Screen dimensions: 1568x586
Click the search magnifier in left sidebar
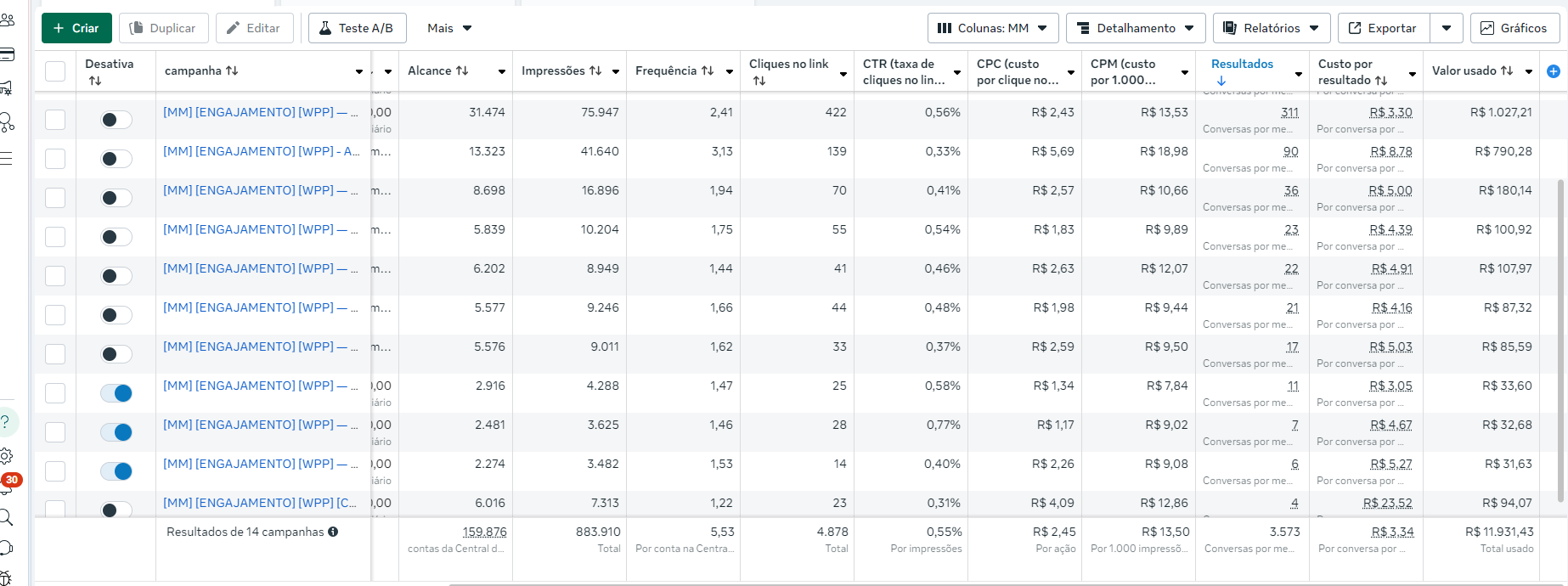pos(6,517)
